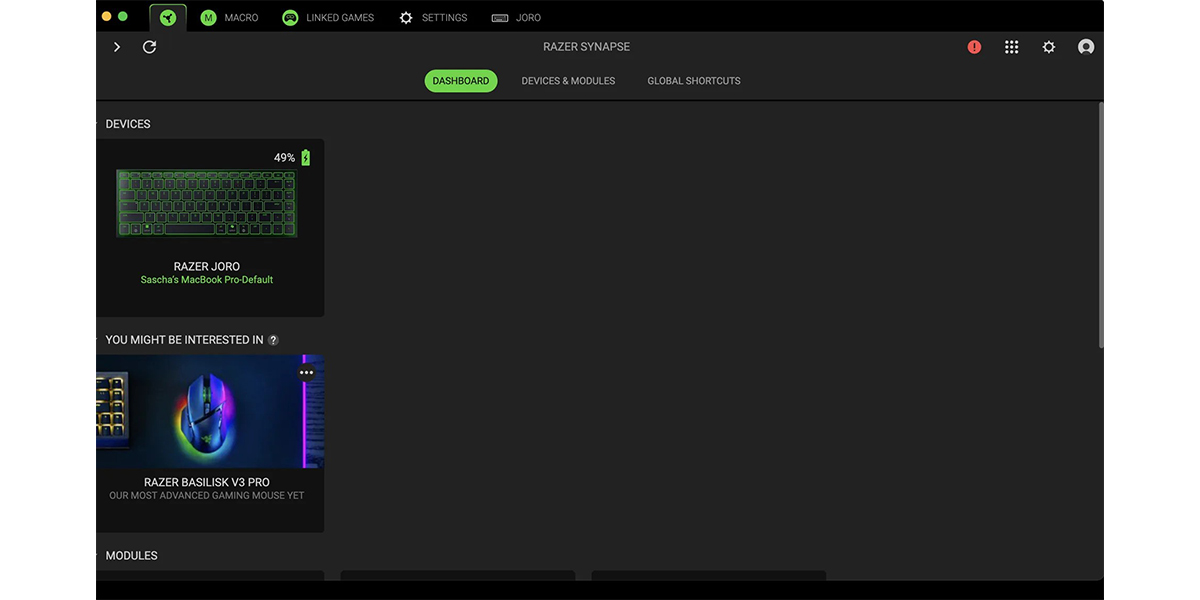Click the Joro keyboard tab icon
The image size is (1200, 600).
pos(500,18)
